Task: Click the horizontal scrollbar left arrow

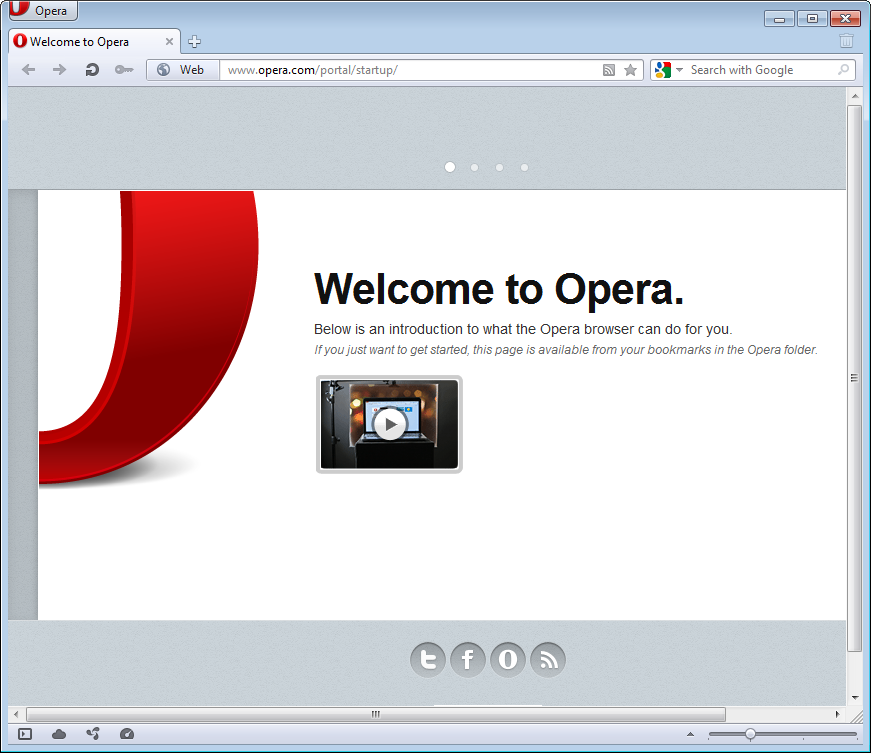Action: (16, 714)
